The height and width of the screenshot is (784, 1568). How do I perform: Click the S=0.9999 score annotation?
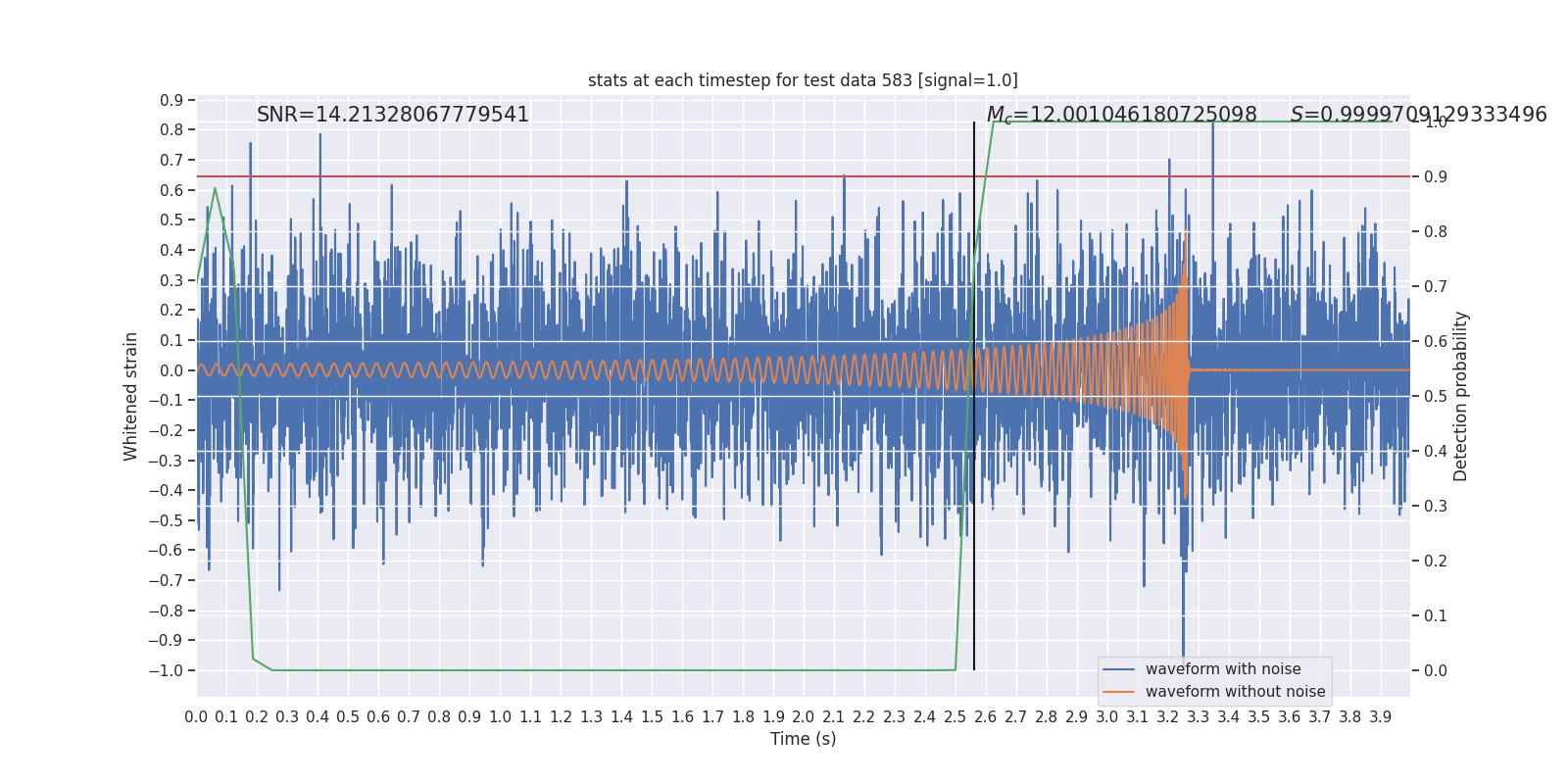tap(1418, 115)
